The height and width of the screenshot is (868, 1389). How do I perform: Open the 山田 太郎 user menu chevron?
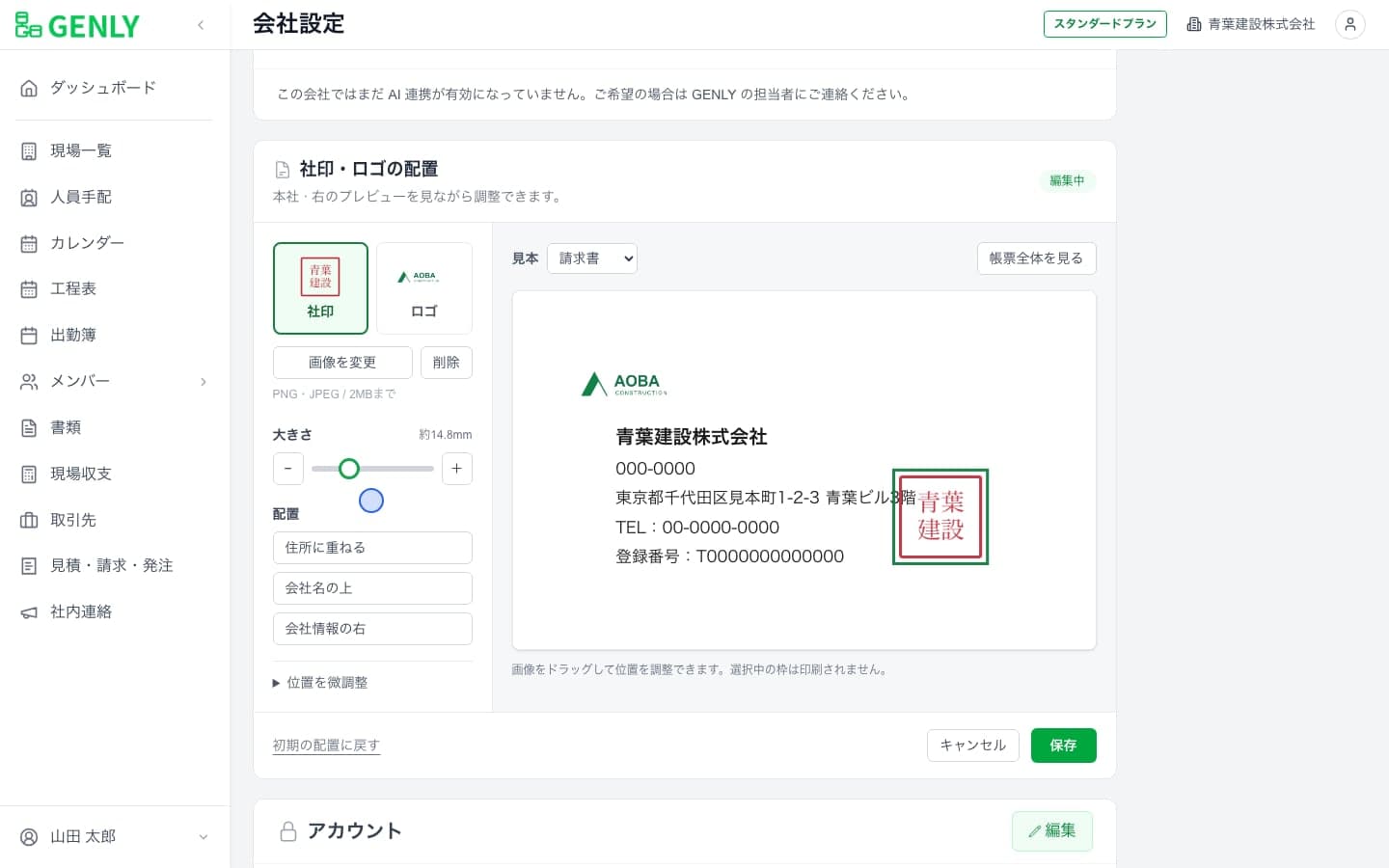coord(203,837)
